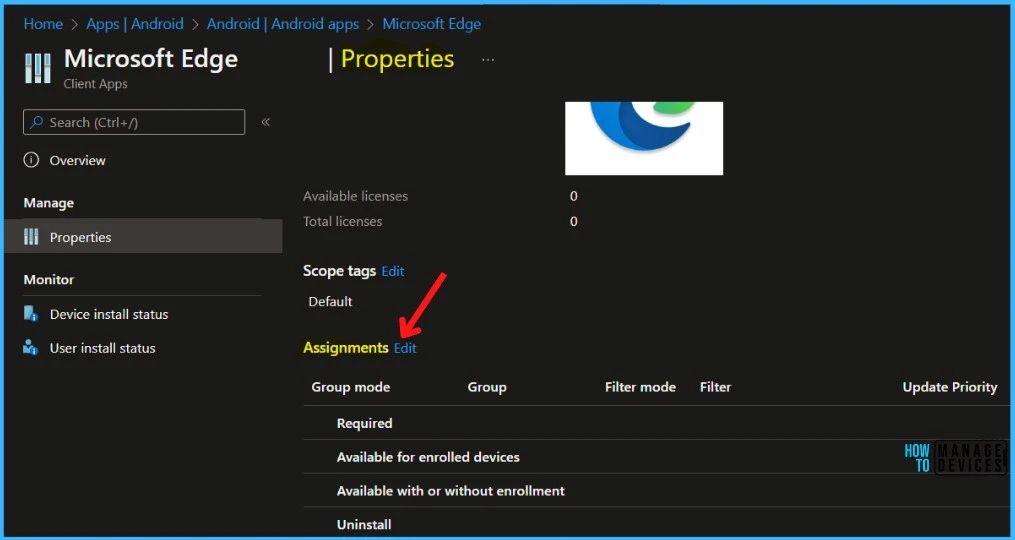Click the Group mode column header

[x=351, y=387]
